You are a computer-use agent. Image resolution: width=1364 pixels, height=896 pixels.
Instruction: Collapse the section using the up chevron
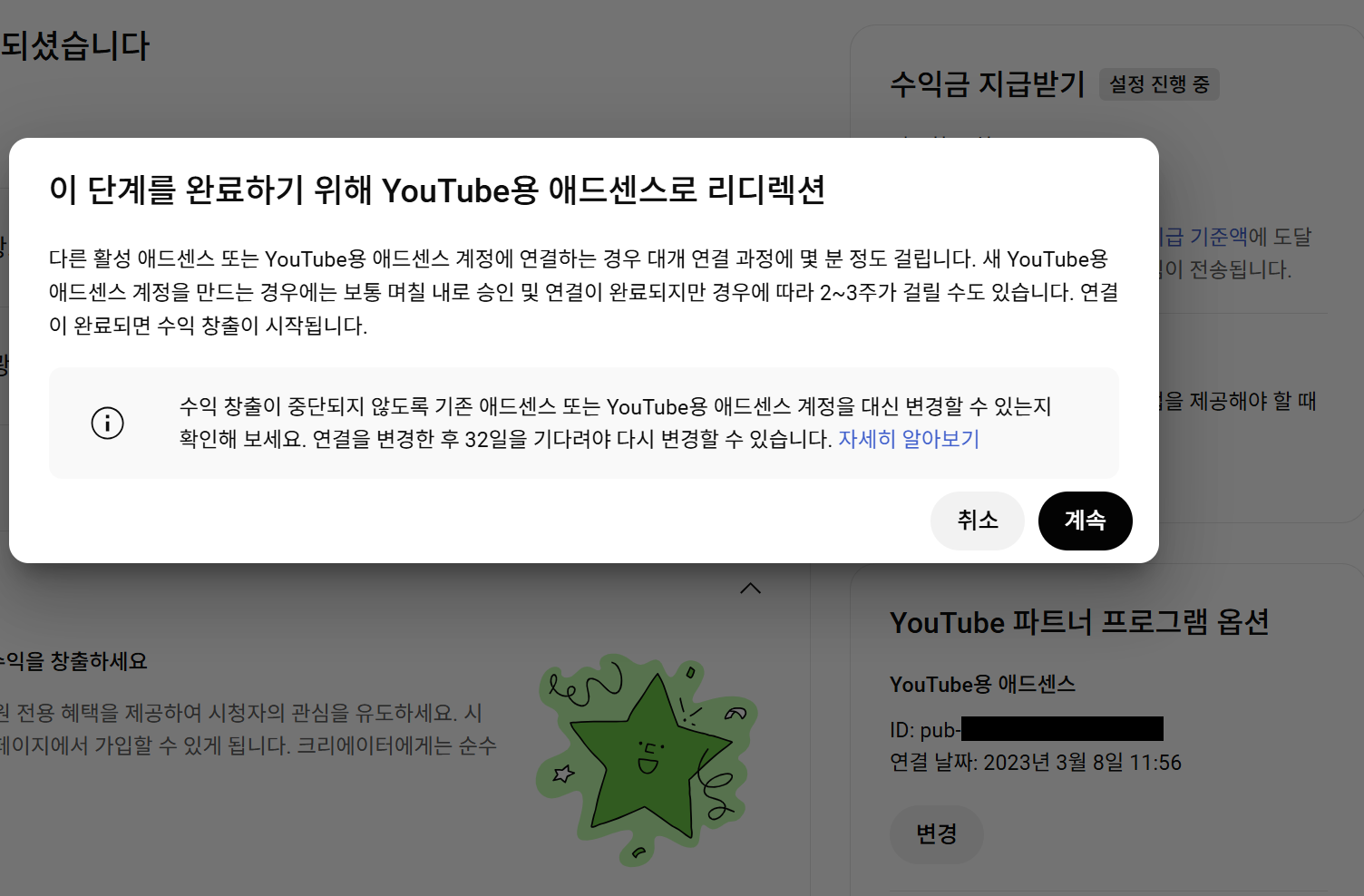750,589
